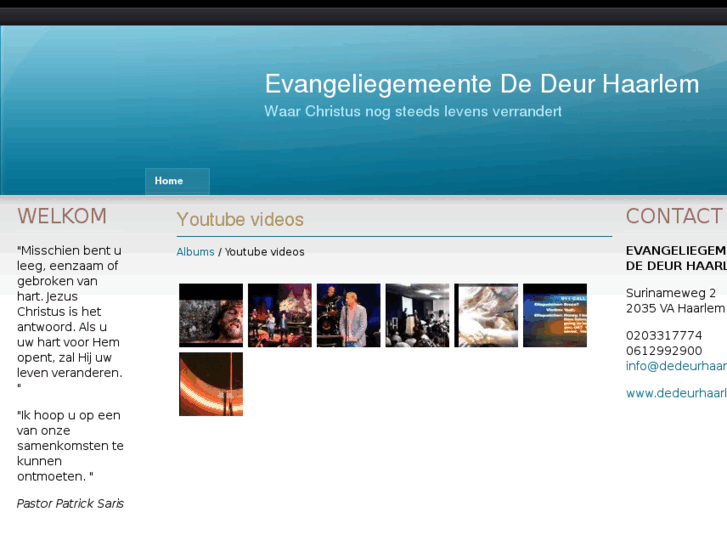Open the orange glowing arc thumbnail

pyautogui.click(x=211, y=384)
